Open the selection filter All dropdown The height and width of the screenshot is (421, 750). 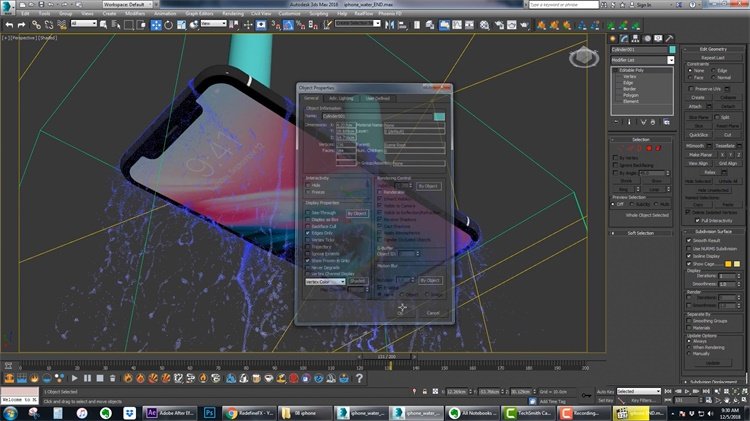(84, 23)
